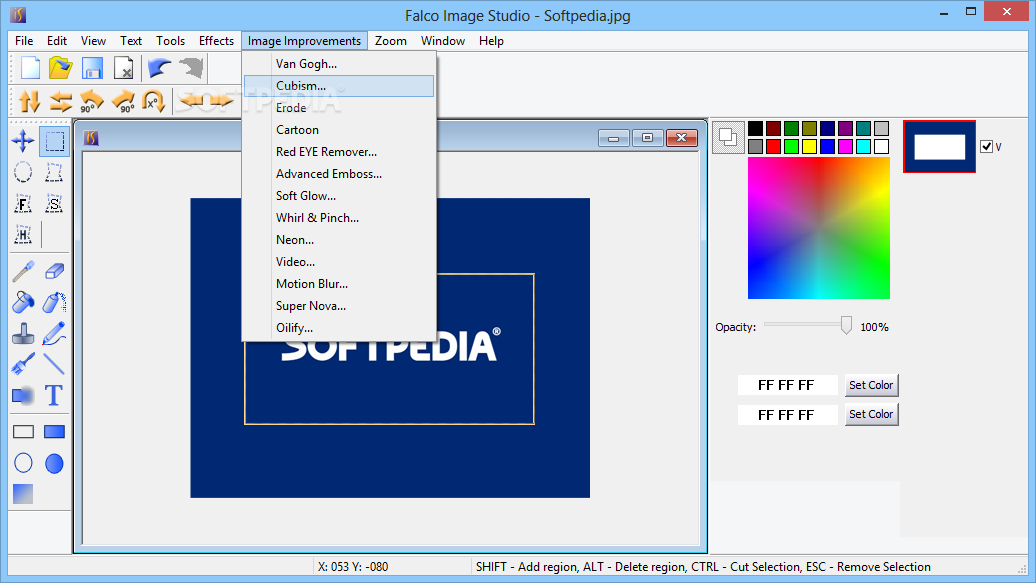Click the upper Set Color button
1036x583 pixels.
pyautogui.click(x=871, y=385)
